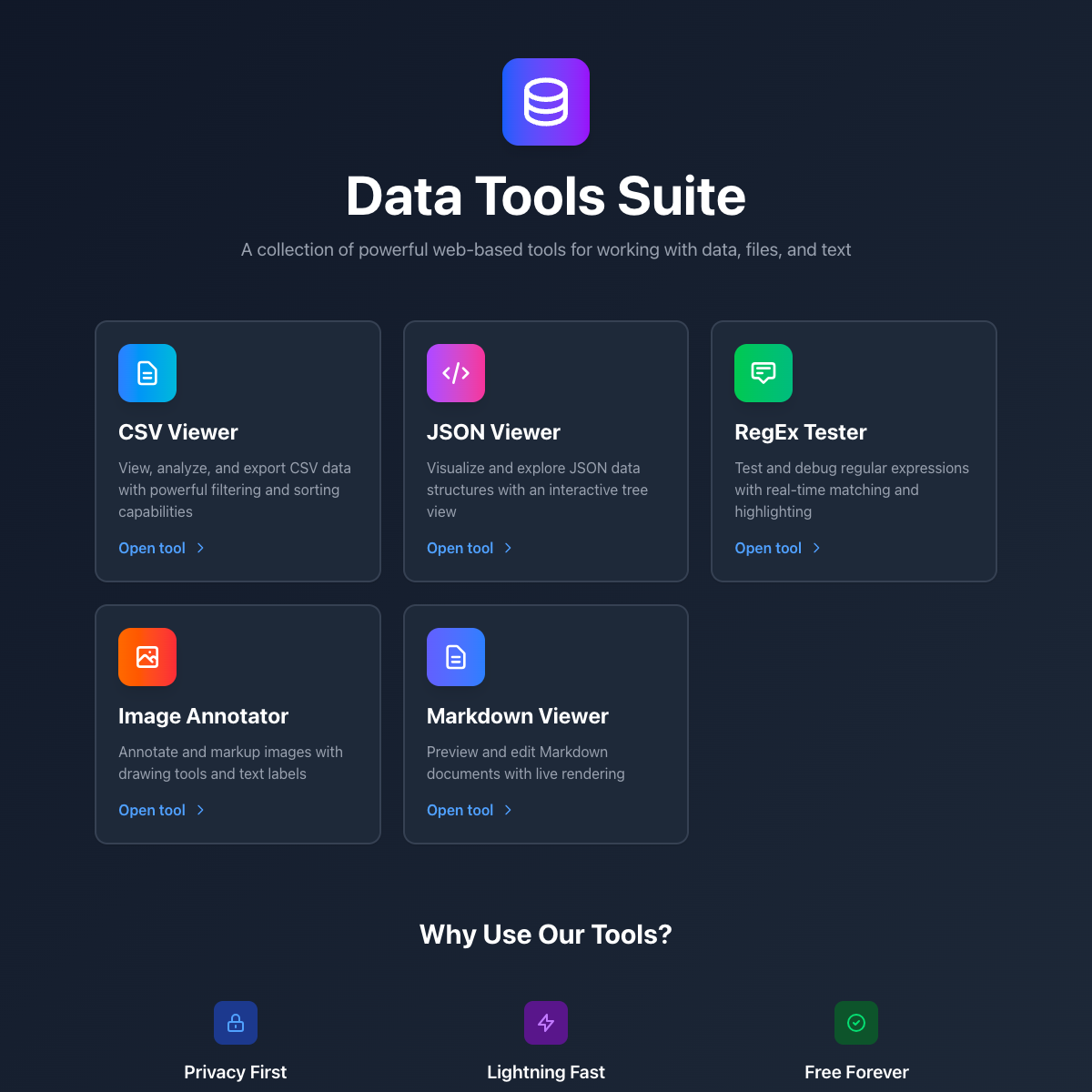Select the CSV Viewer document icon
The width and height of the screenshot is (1092, 1092).
point(147,373)
